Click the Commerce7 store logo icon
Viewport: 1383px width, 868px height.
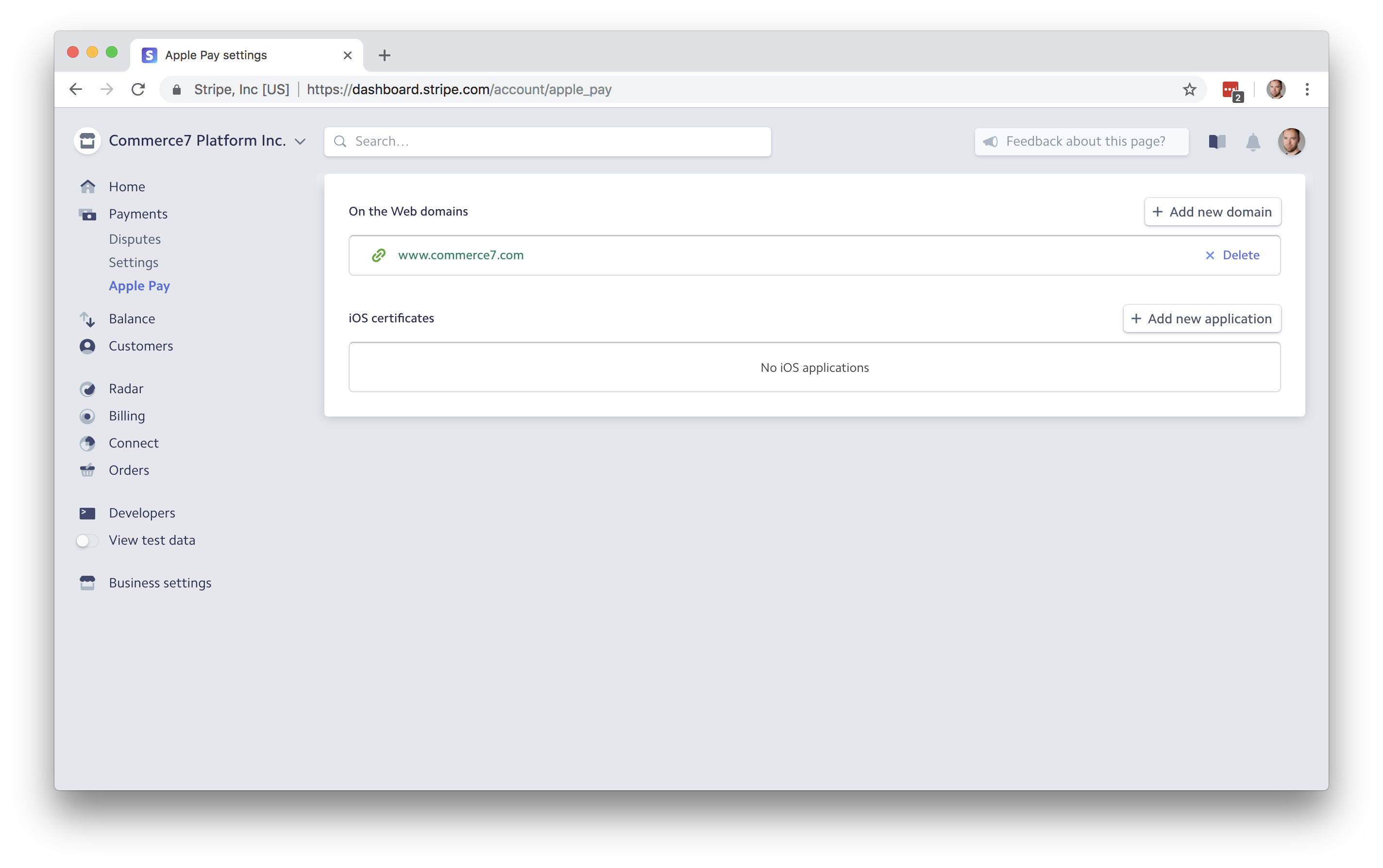tap(87, 141)
